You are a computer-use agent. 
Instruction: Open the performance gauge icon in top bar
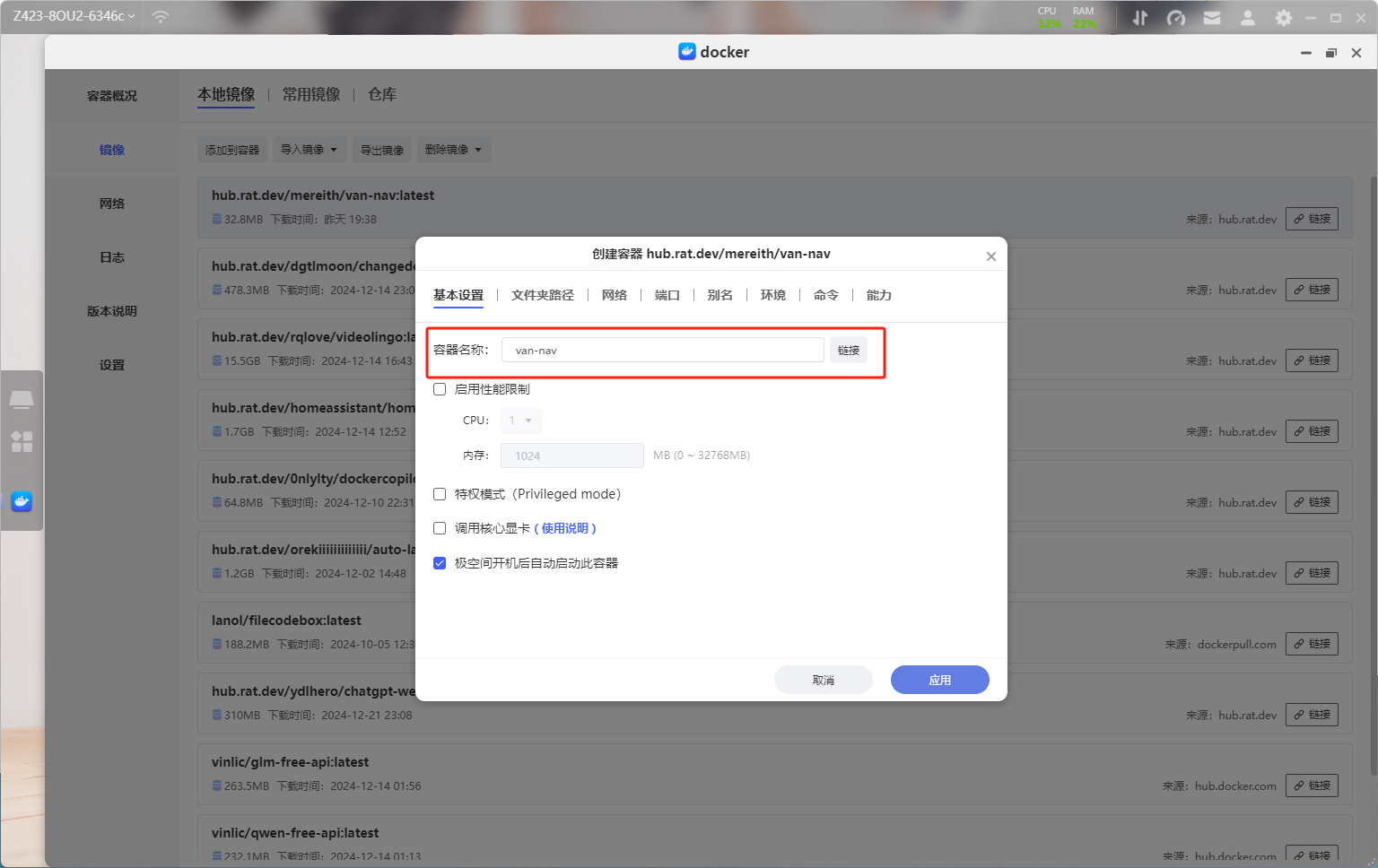[1176, 17]
